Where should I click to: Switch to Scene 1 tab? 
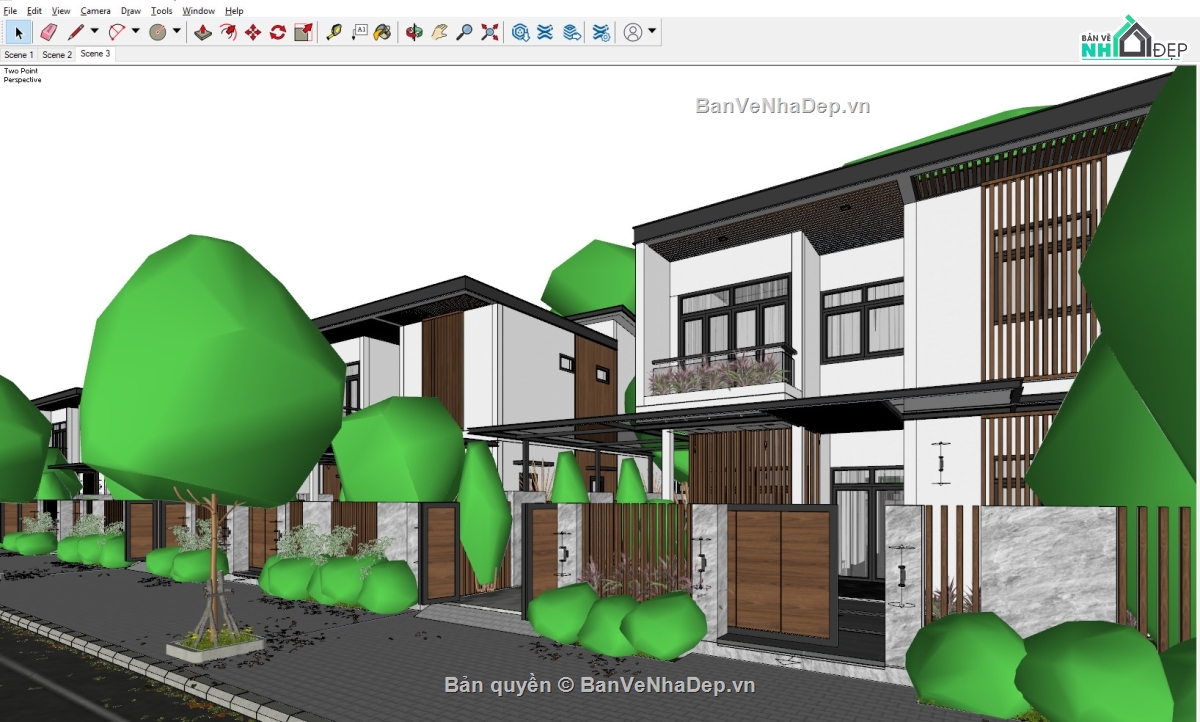click(18, 54)
